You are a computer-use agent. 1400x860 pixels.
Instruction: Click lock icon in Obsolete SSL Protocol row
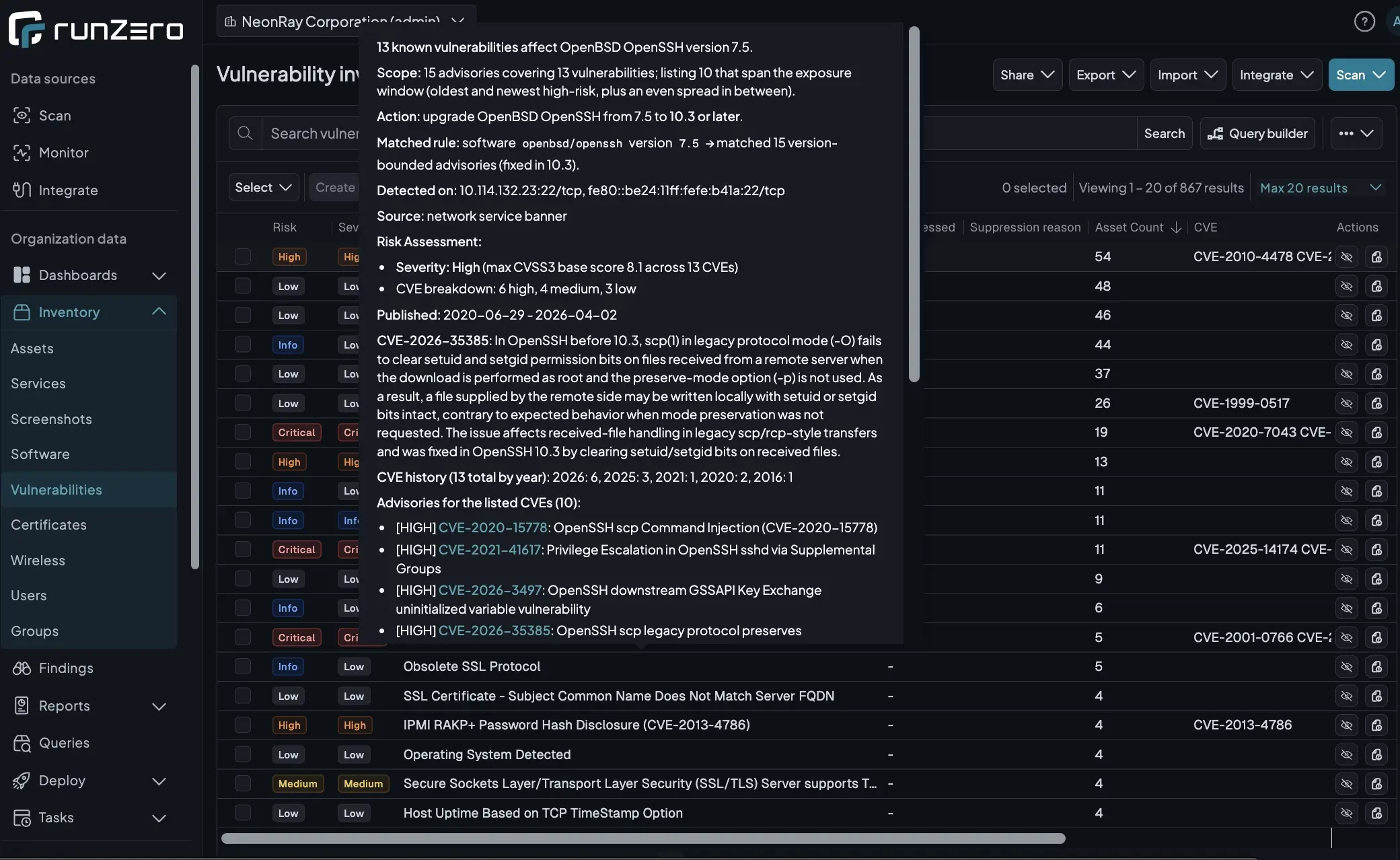1376,667
